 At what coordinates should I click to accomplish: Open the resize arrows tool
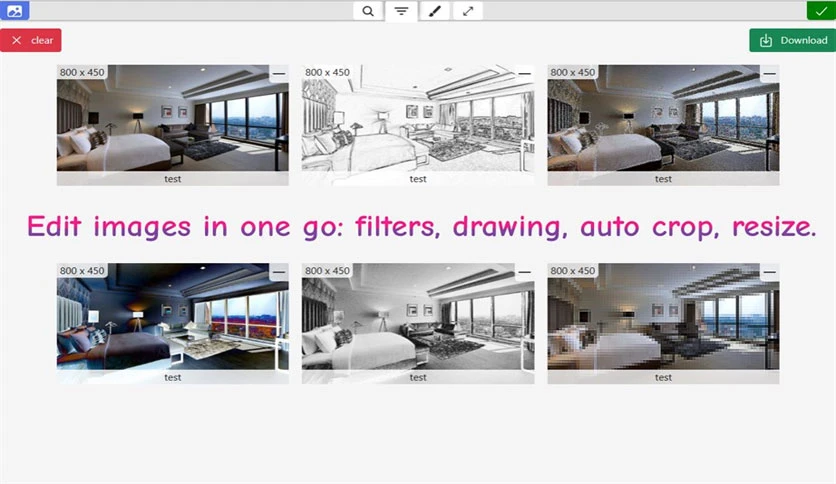[468, 11]
